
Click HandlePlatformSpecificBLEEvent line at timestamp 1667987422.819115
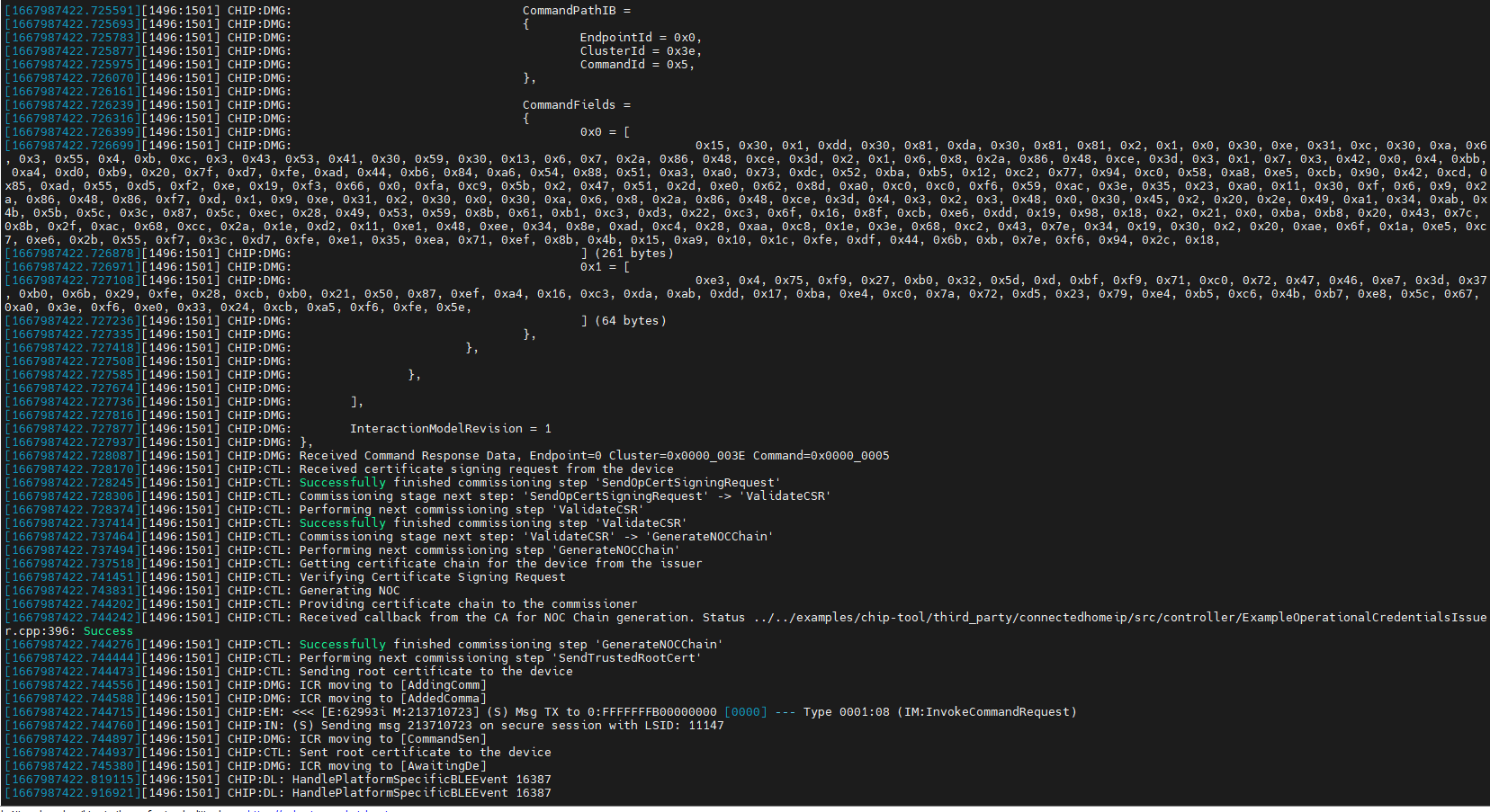pos(421,780)
